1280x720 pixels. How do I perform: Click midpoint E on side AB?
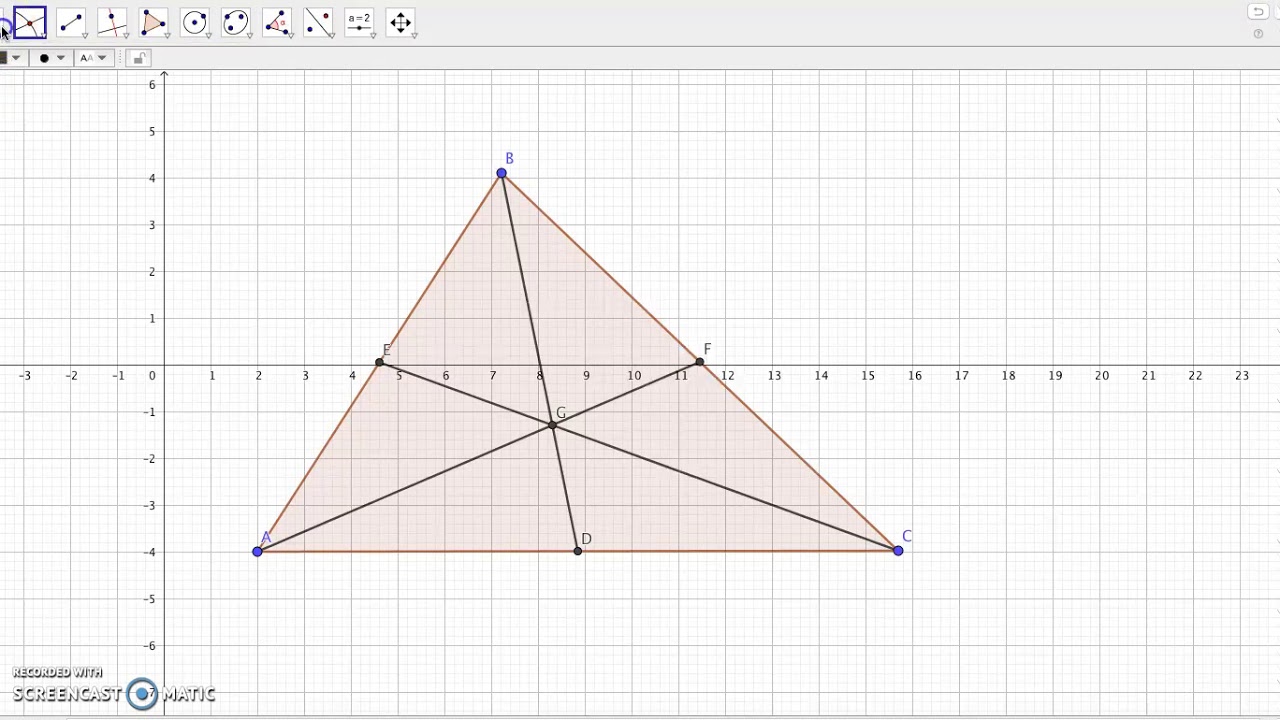[x=379, y=362]
